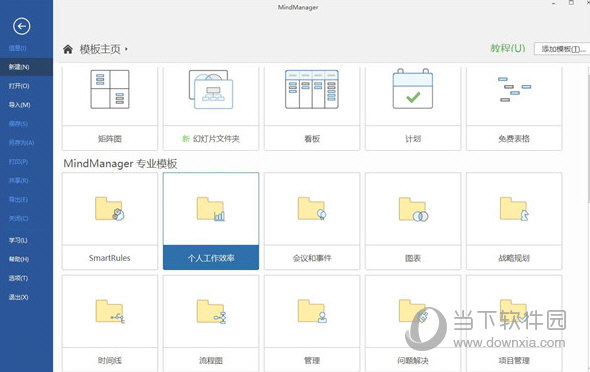This screenshot has width=590, height=372.
Task: Click the vertical scrollbar on the right
Action: tap(588, 135)
